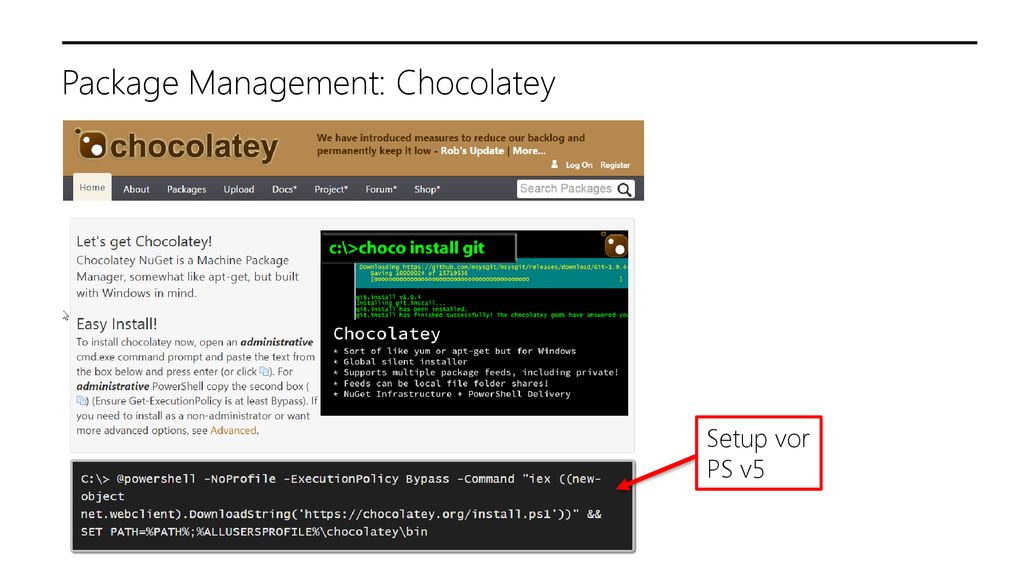Image resolution: width=1024 pixels, height=576 pixels.
Task: Open the Rob's Update link
Action: pos(472,151)
